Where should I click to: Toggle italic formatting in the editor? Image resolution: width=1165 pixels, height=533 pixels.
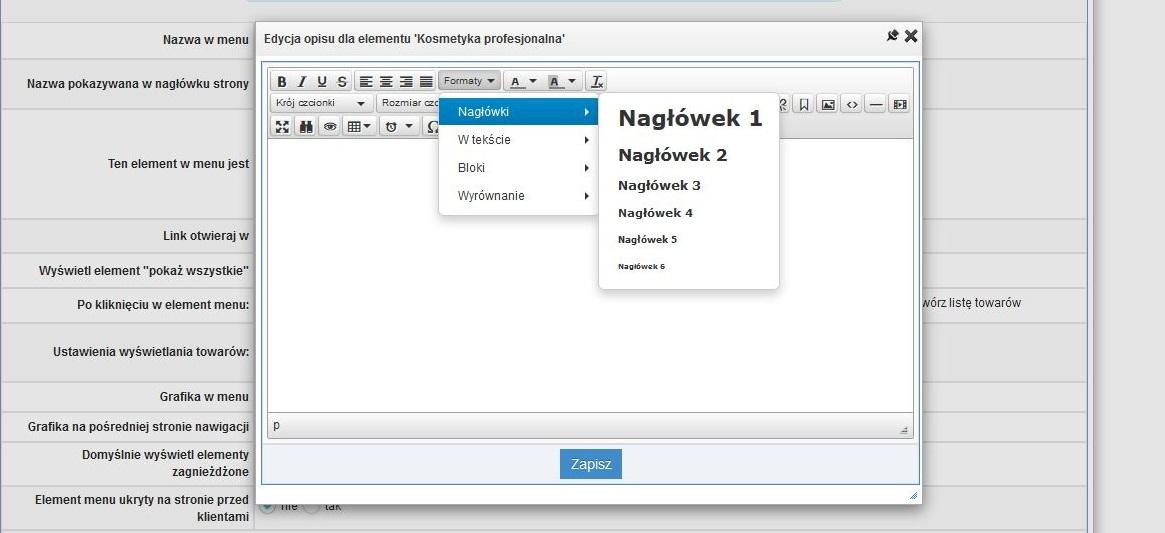[302, 82]
